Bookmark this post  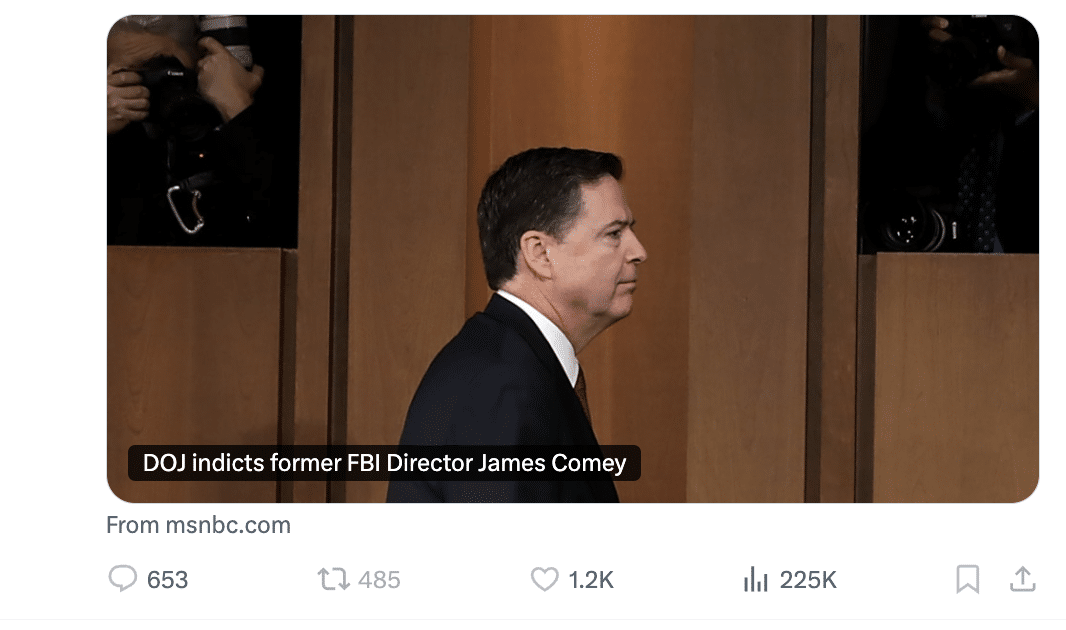967,579
